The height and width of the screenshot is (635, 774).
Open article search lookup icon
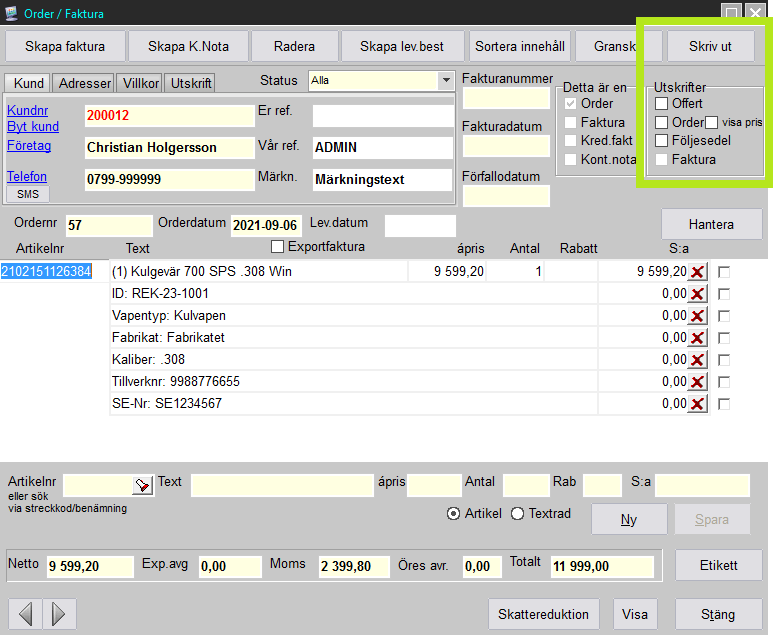tap(142, 485)
